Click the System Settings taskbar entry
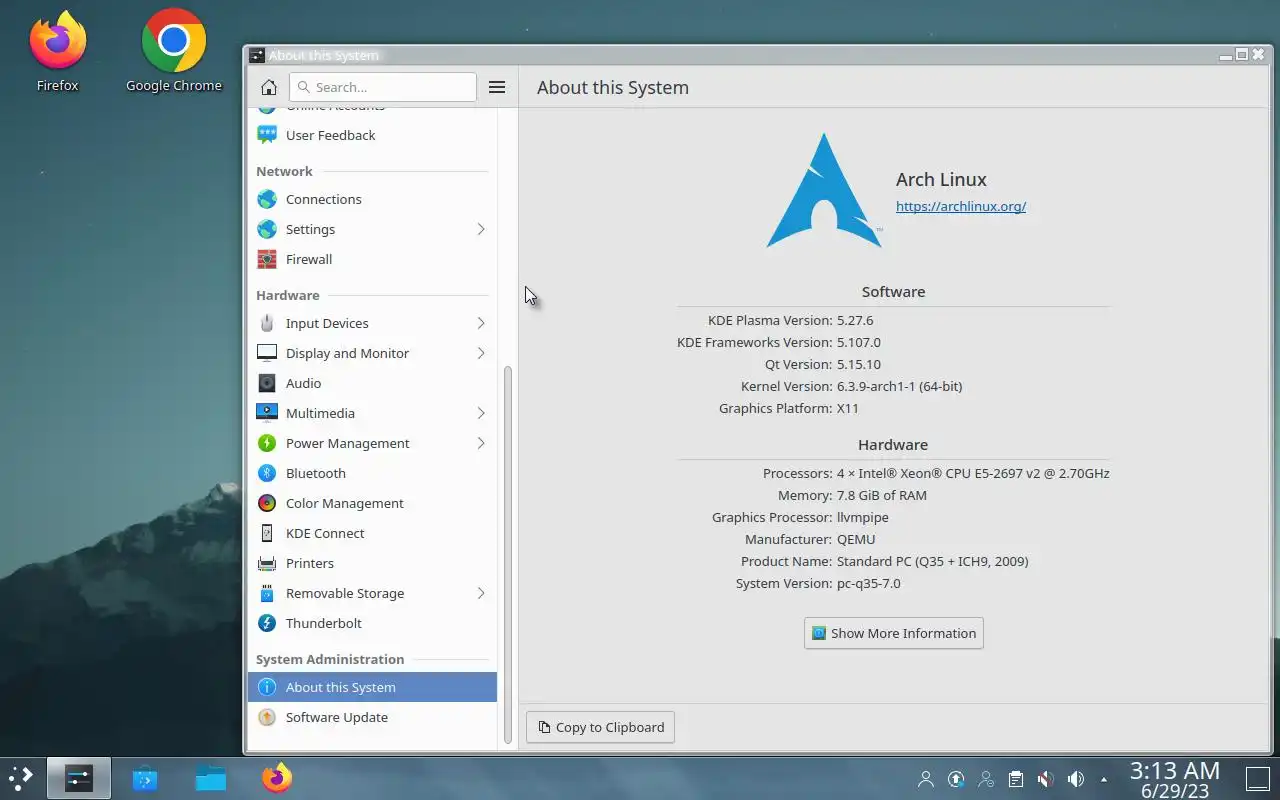The width and height of the screenshot is (1280, 800). [79, 778]
